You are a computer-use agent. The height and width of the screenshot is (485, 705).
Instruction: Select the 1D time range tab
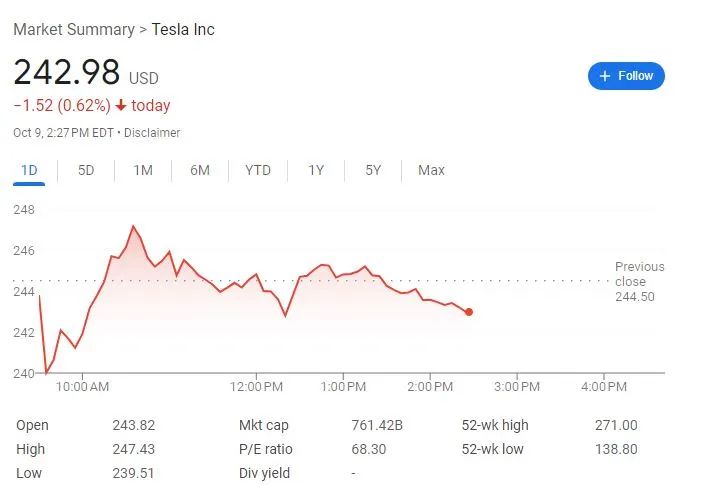point(29,170)
